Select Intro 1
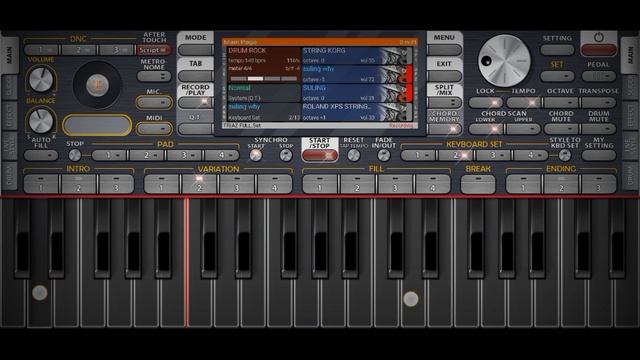640x360 pixels. (41, 184)
